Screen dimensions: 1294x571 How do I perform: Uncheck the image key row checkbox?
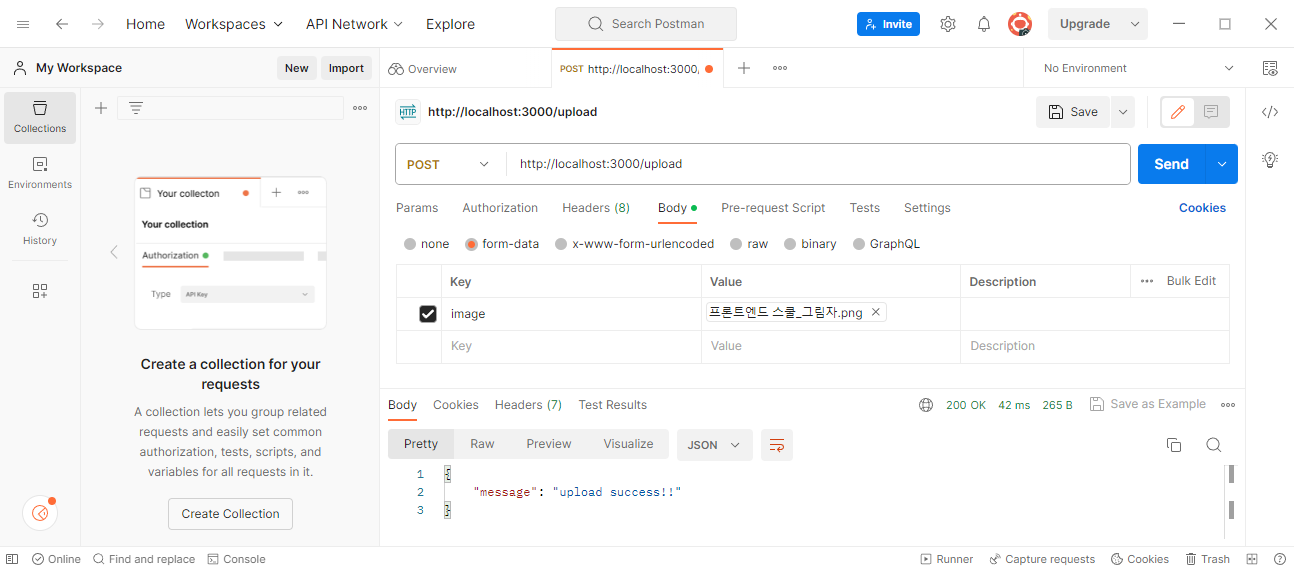click(x=428, y=314)
